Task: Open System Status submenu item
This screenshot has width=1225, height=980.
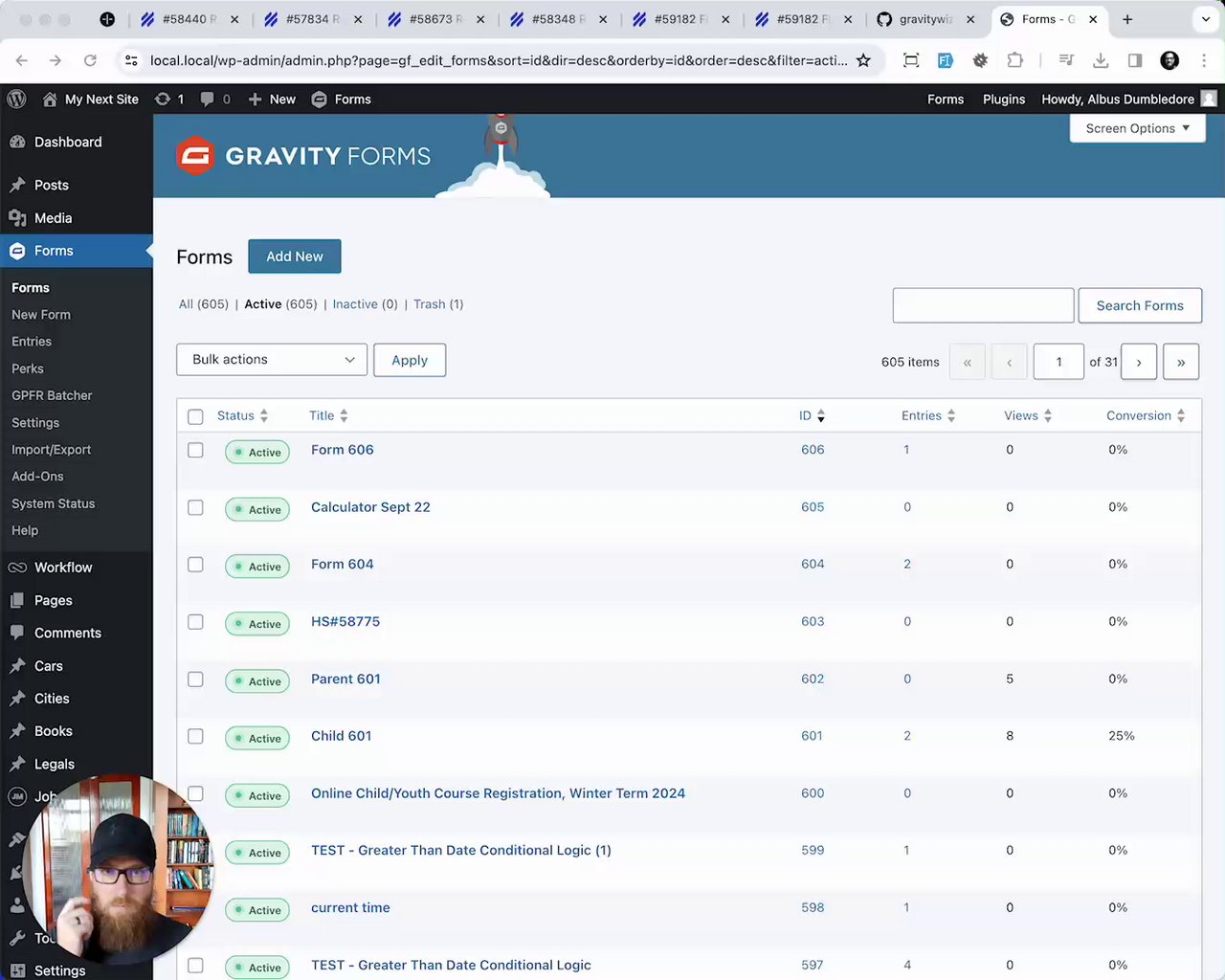Action: 54,503
